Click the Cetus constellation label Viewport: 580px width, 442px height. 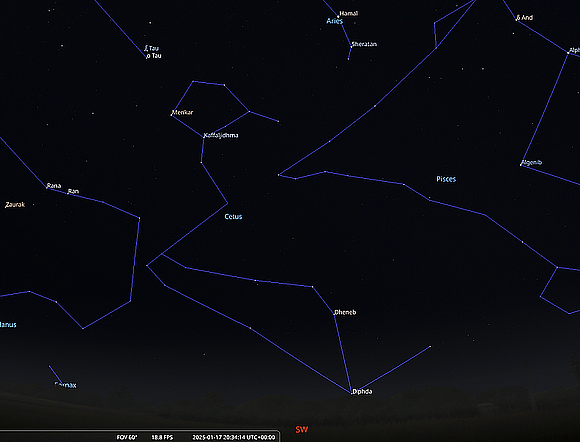pos(233,216)
